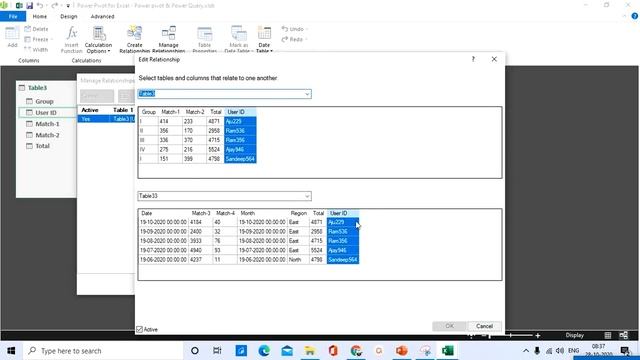The image size is (640, 360).
Task: Click the question mark in Edit Relationship dialog
Action: point(473,59)
